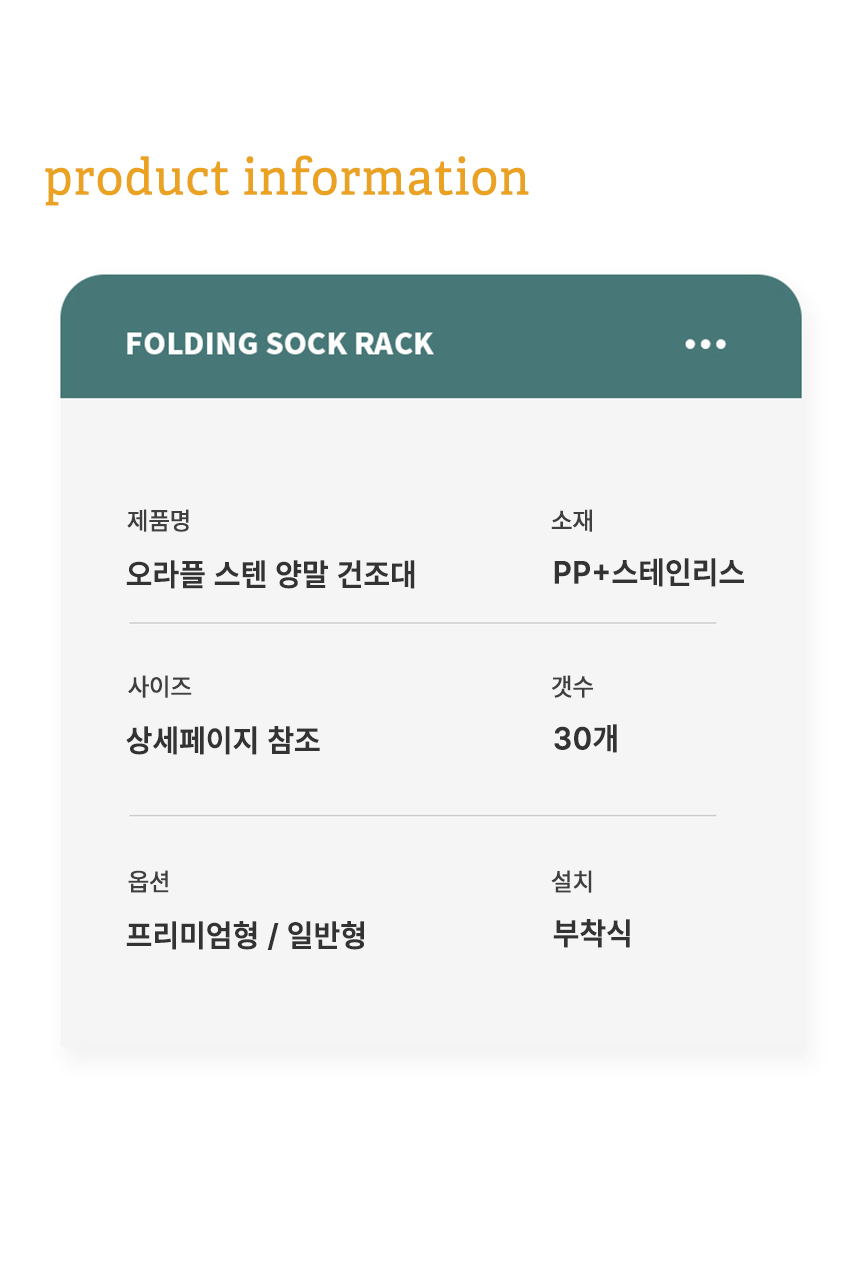Open the three-dot more options menu
860x1276 pixels.
pyautogui.click(x=705, y=344)
